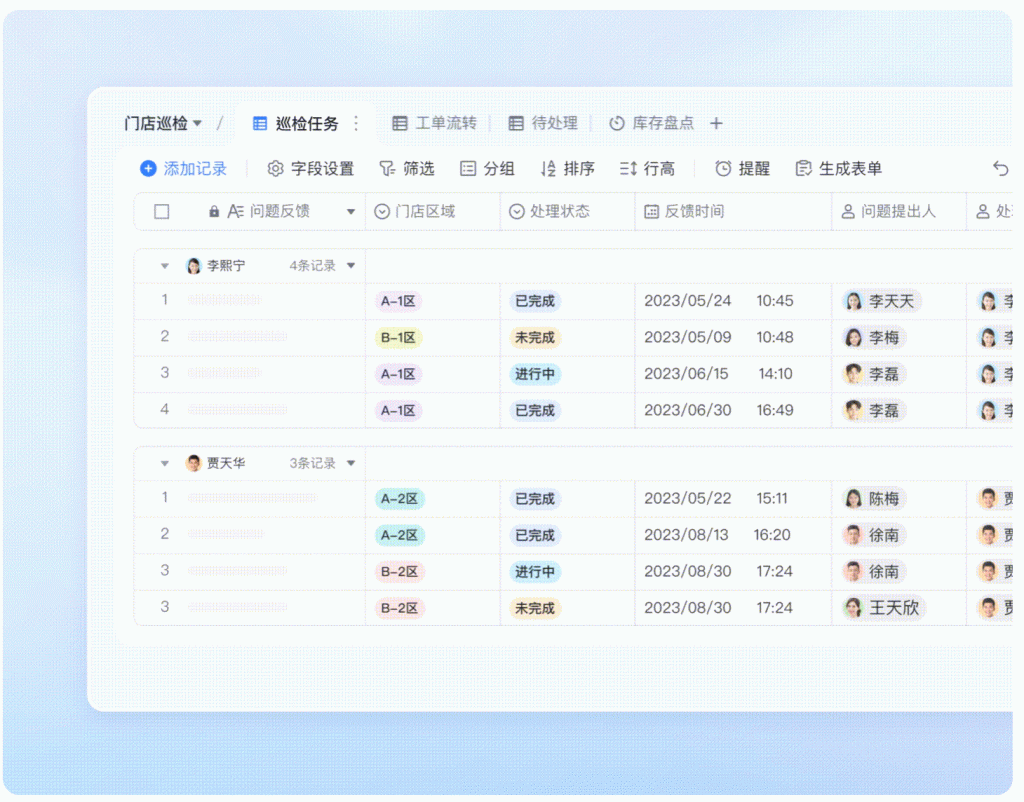Add a new tab with plus button
This screenshot has height=802, width=1024.
[716, 124]
